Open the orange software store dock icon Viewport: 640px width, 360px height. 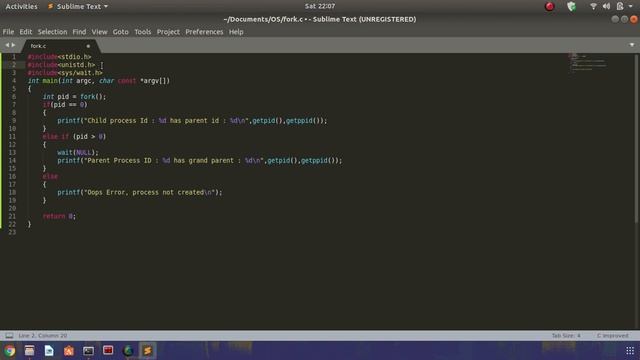pos(69,351)
